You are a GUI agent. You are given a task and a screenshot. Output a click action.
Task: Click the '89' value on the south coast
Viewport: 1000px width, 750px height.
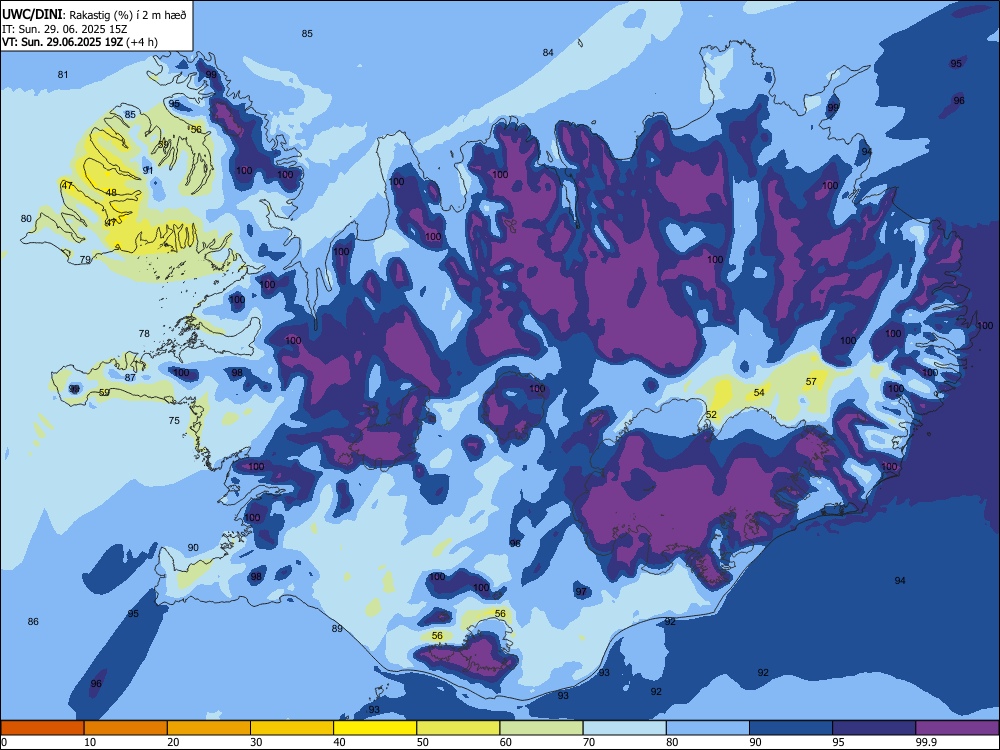tap(337, 628)
